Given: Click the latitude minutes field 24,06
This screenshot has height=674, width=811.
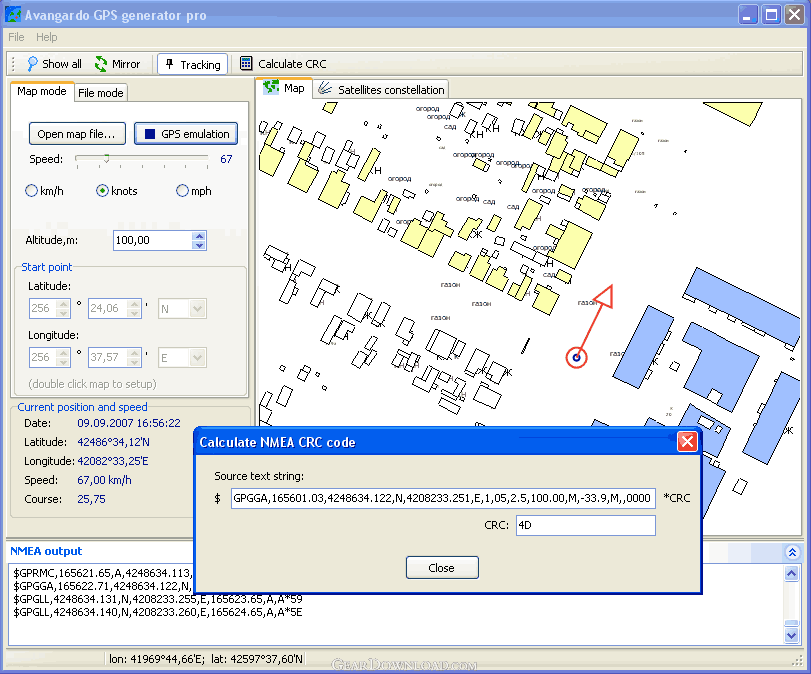Looking at the screenshot, I should click(x=108, y=308).
